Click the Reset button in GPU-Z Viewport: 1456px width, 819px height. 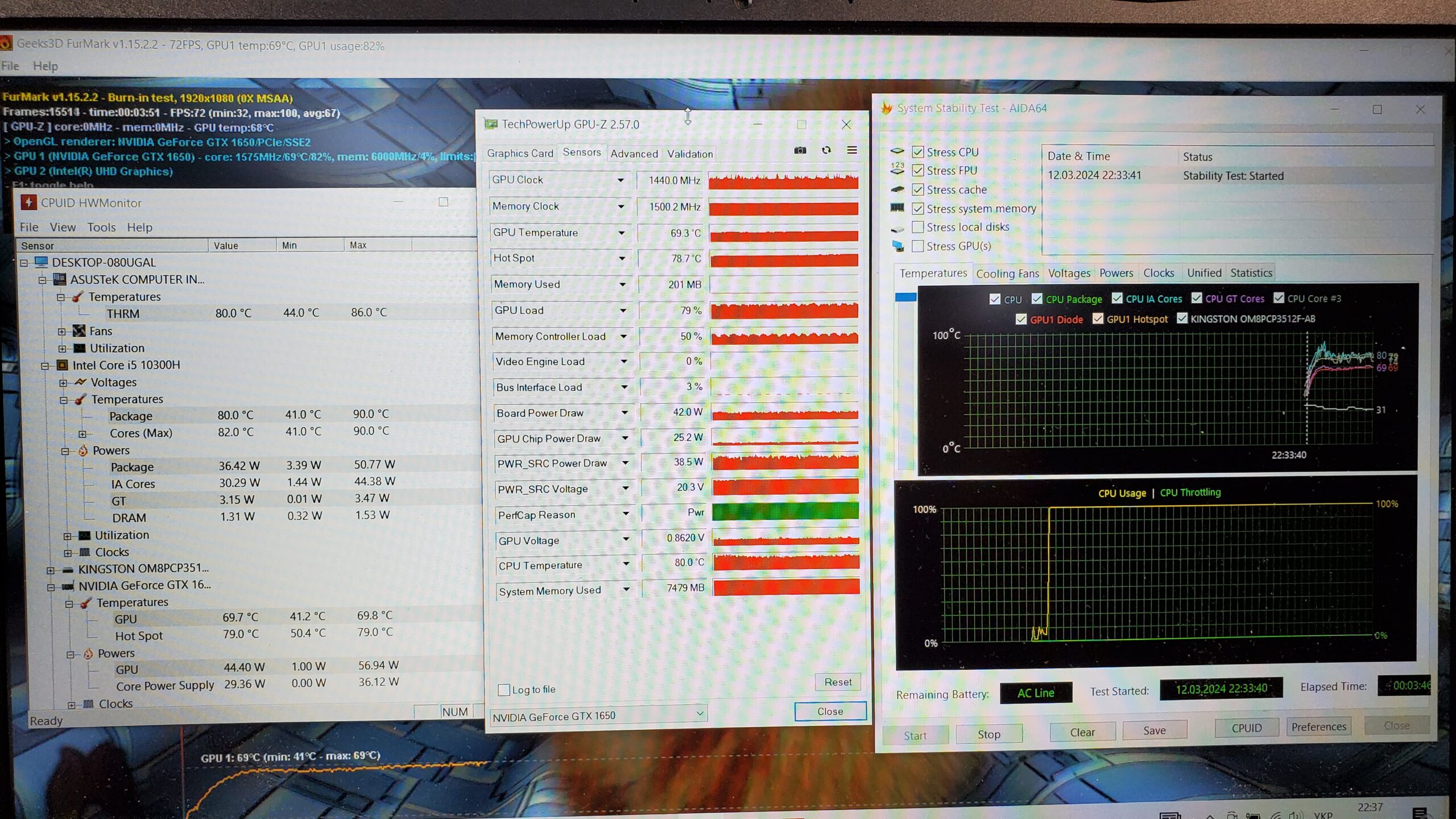pos(838,682)
